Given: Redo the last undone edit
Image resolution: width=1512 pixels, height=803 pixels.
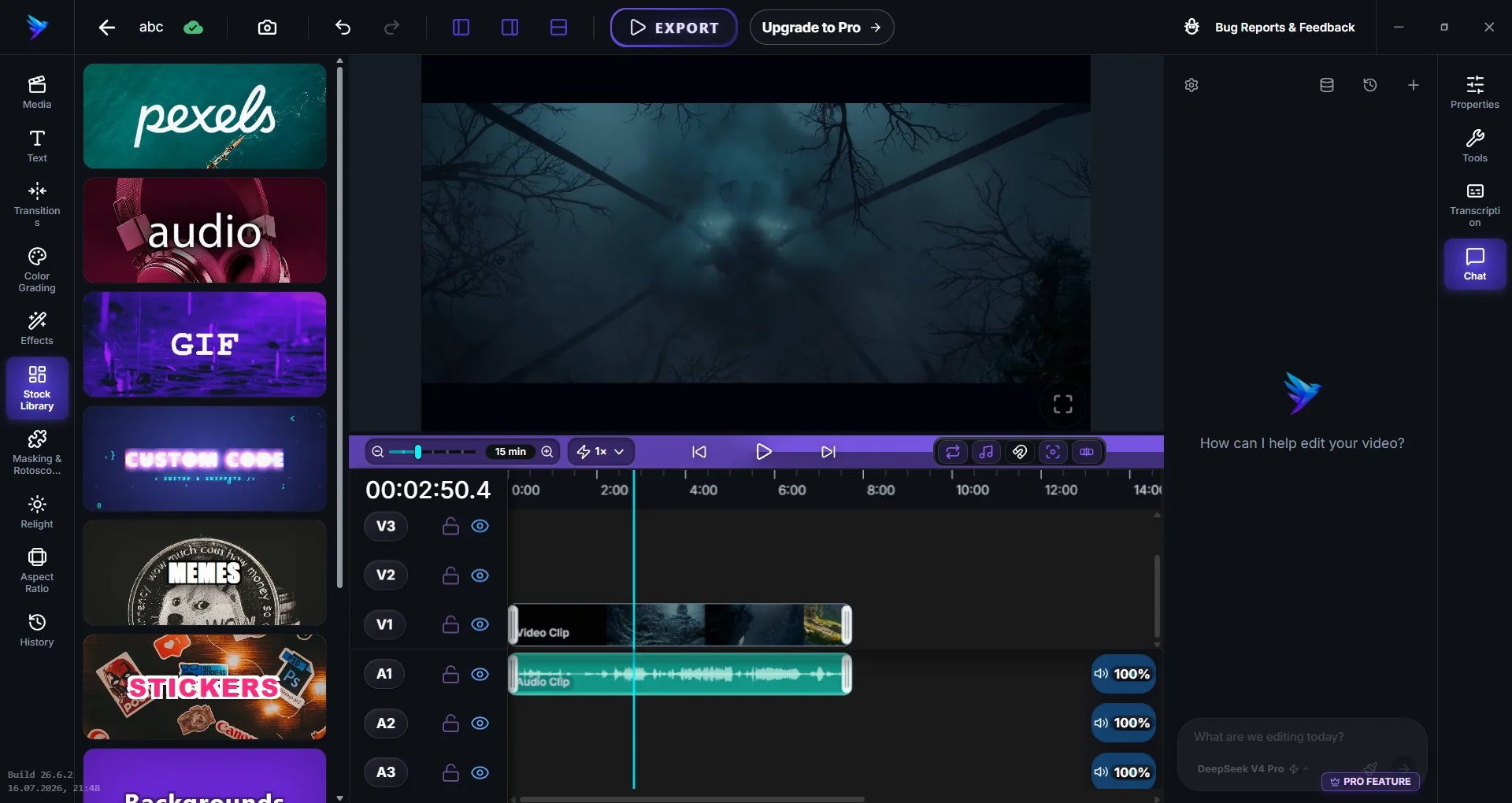Looking at the screenshot, I should click(391, 28).
